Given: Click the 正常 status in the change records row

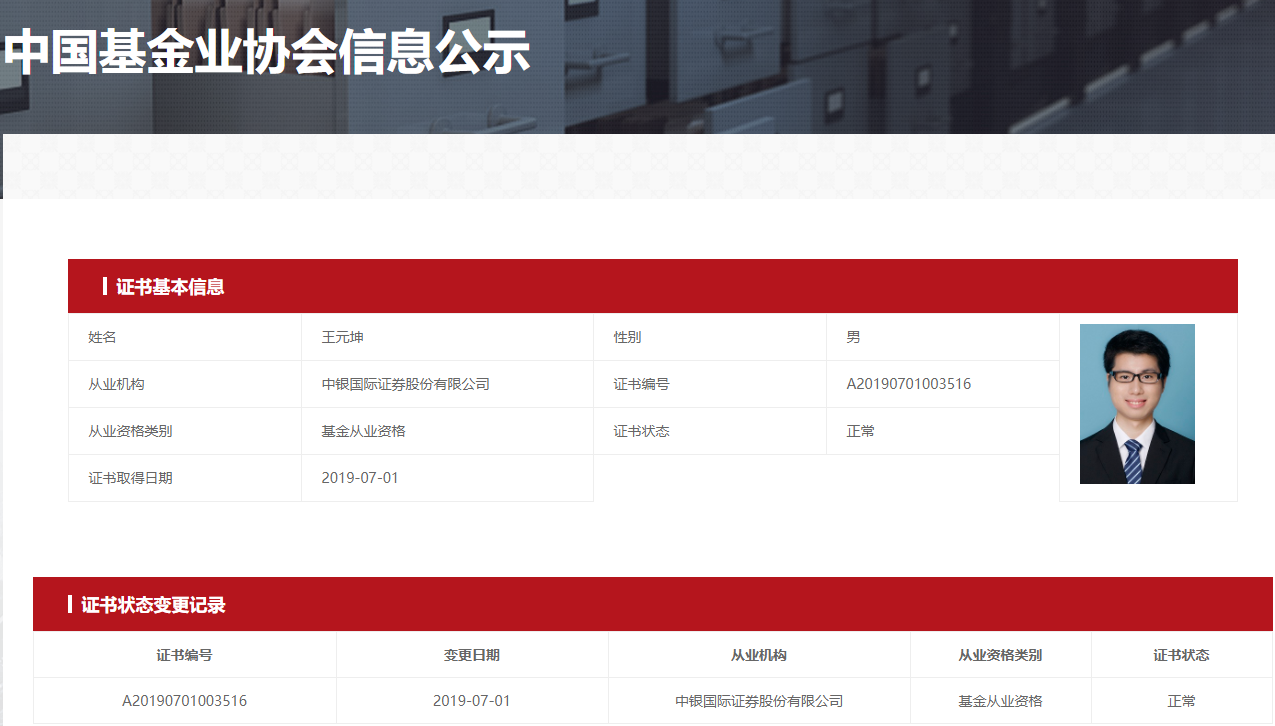Looking at the screenshot, I should (x=1181, y=701).
